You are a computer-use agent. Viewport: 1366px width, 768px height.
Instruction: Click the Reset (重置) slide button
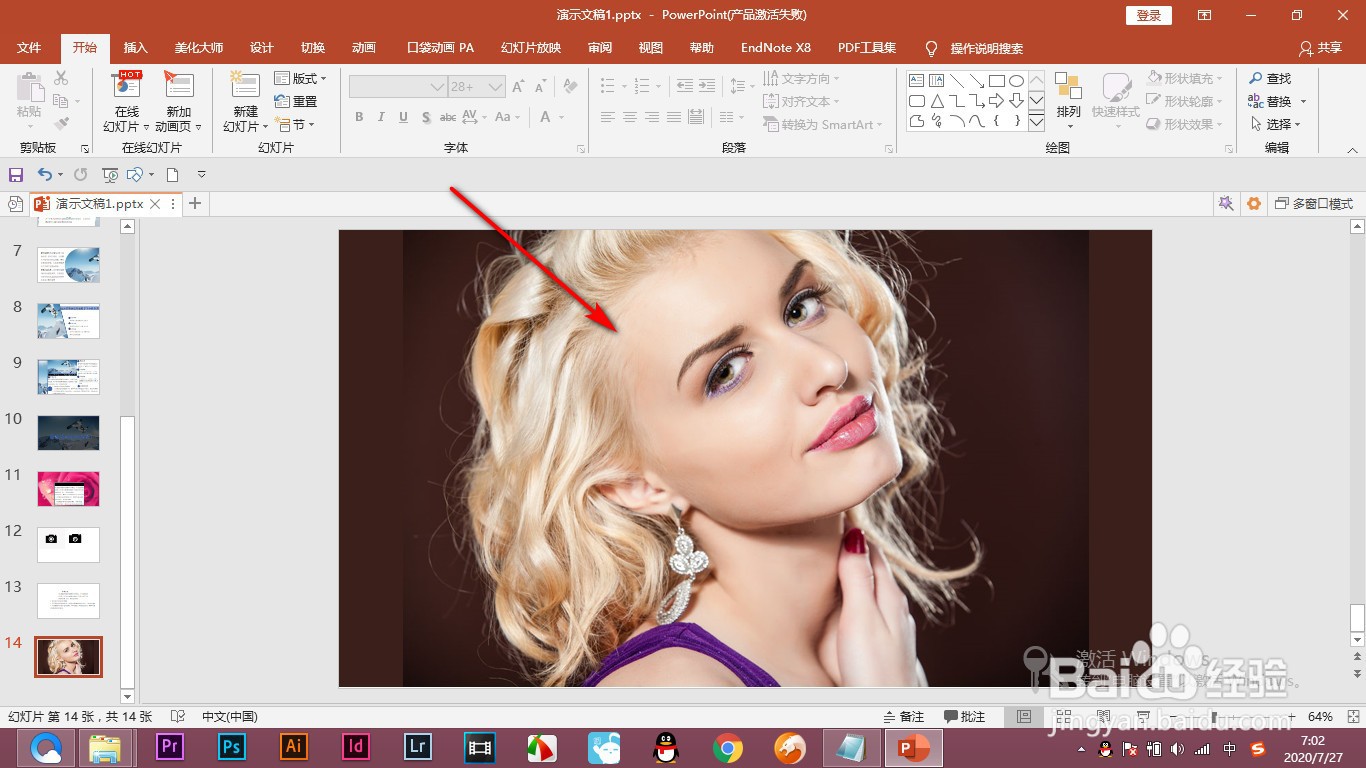pyautogui.click(x=296, y=101)
